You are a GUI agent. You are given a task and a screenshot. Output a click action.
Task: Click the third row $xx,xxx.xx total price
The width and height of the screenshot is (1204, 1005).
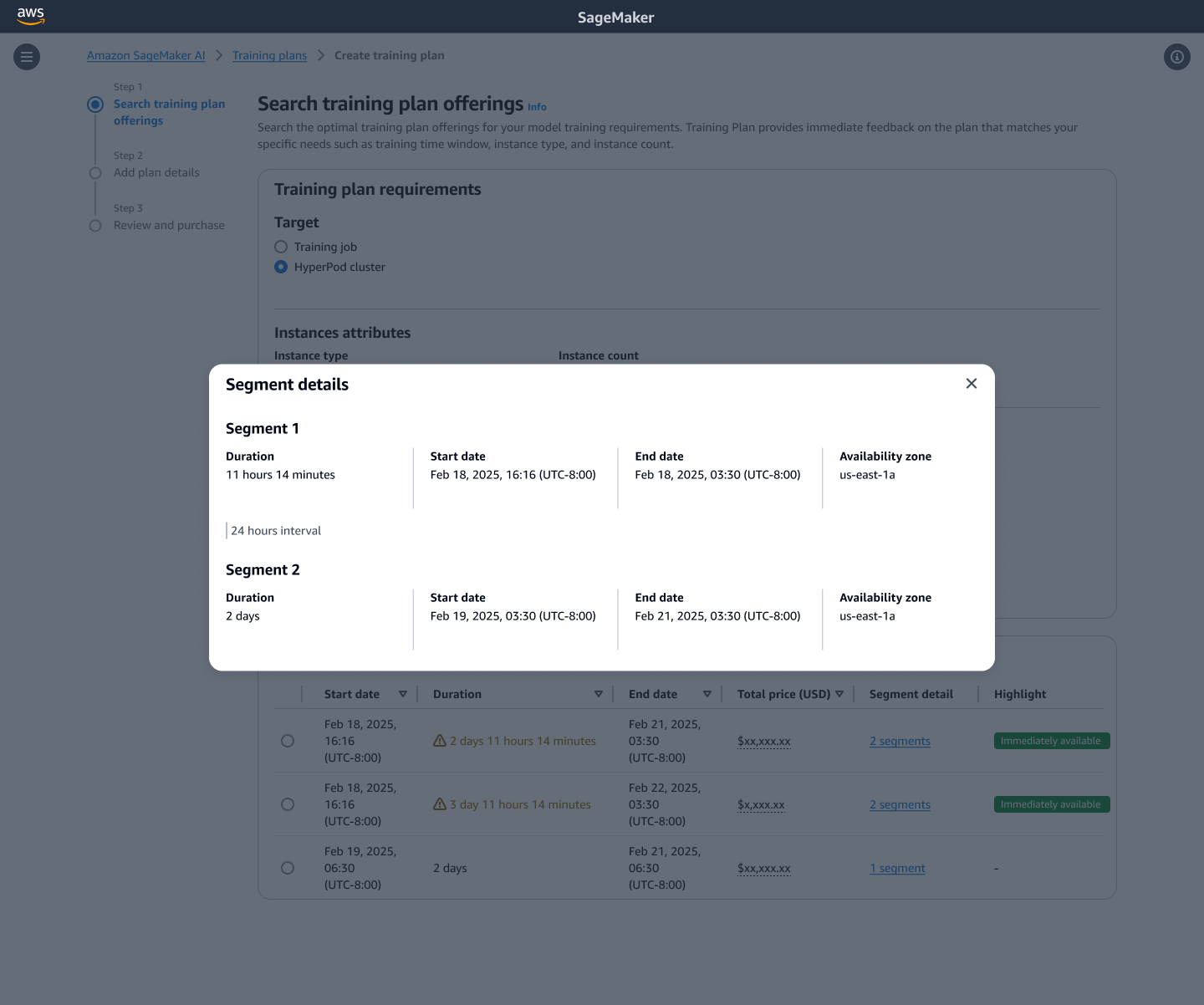pyautogui.click(x=764, y=868)
